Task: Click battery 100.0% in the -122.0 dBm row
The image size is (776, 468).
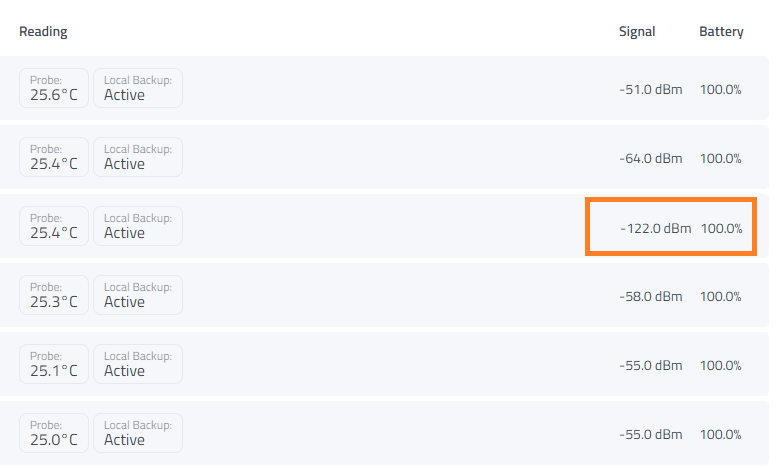Action: tap(722, 228)
